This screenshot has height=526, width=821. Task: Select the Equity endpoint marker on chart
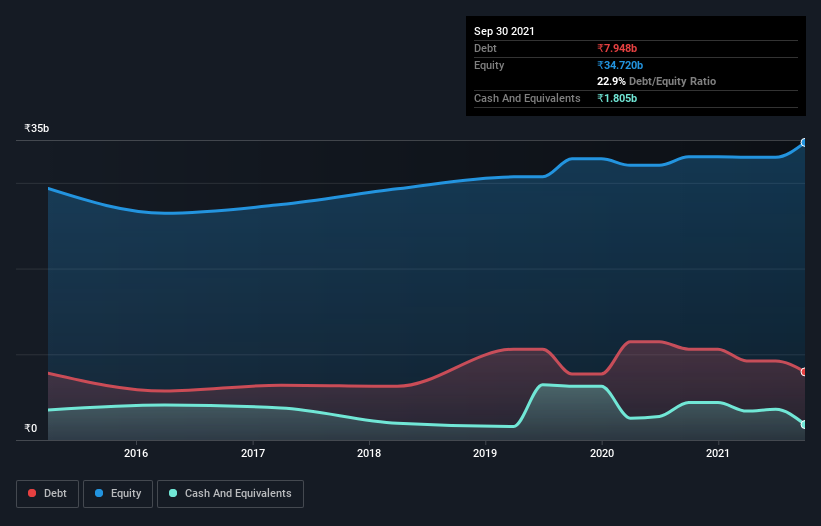805,142
